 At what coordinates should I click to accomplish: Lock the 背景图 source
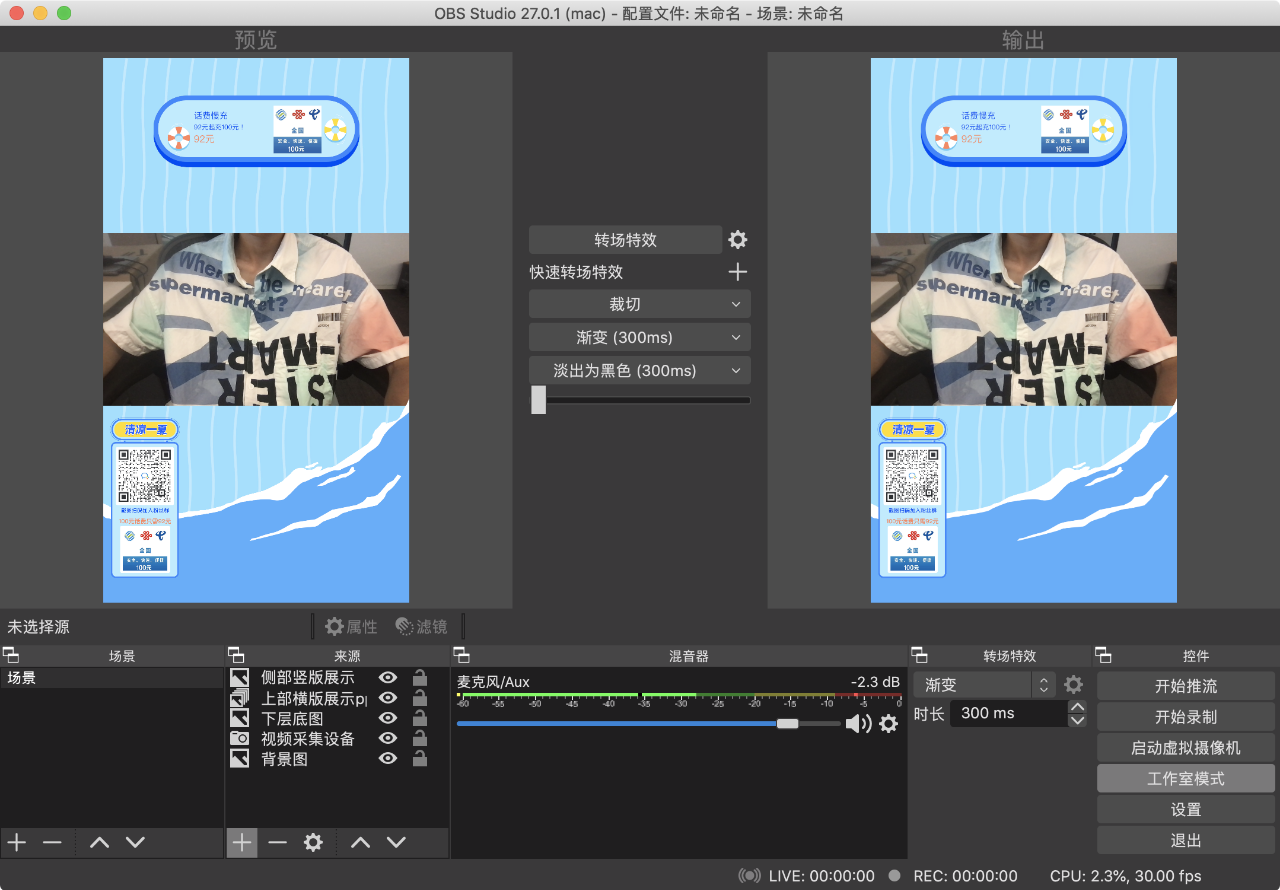pos(420,759)
